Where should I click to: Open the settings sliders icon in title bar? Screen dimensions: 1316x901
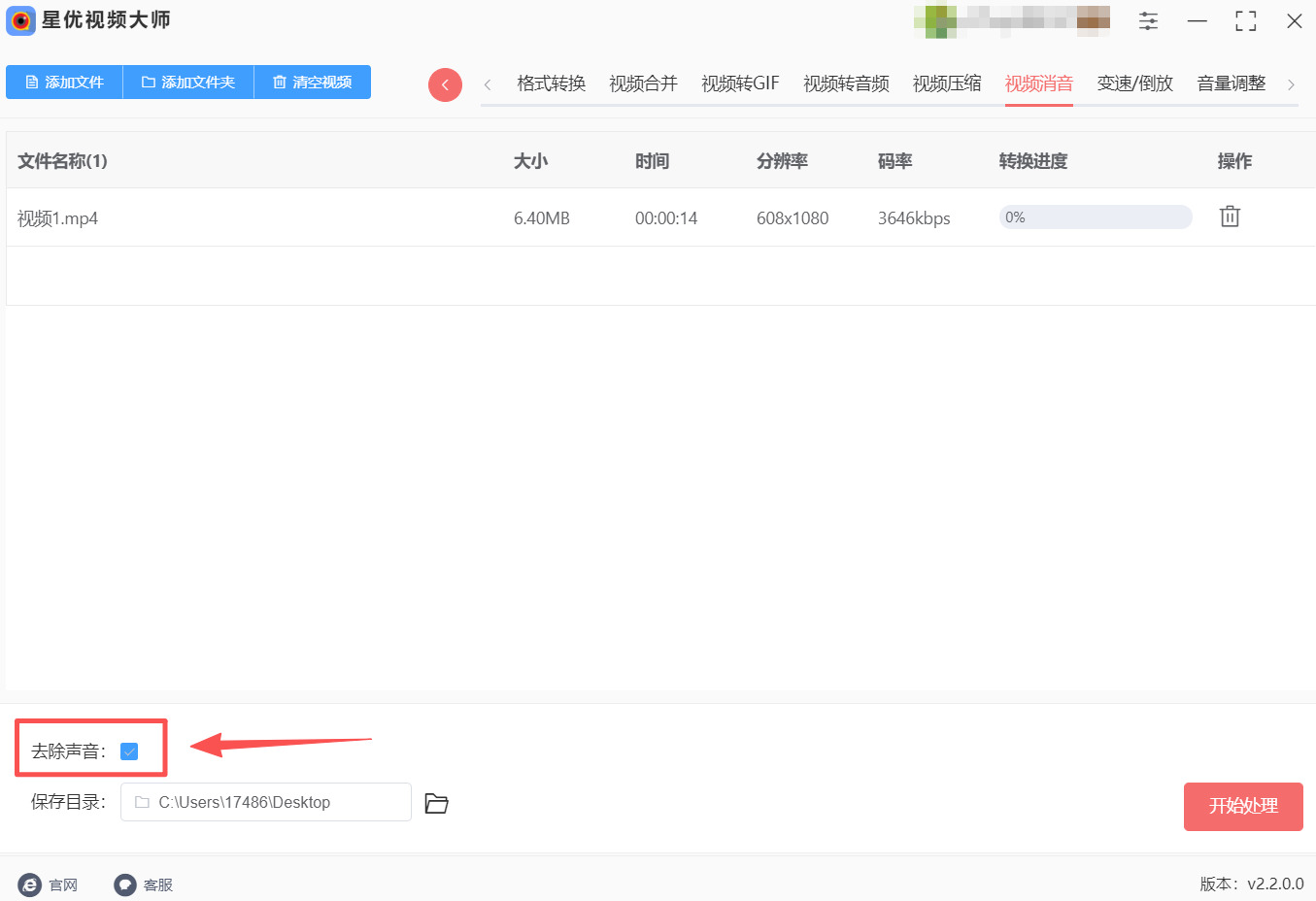[x=1148, y=21]
